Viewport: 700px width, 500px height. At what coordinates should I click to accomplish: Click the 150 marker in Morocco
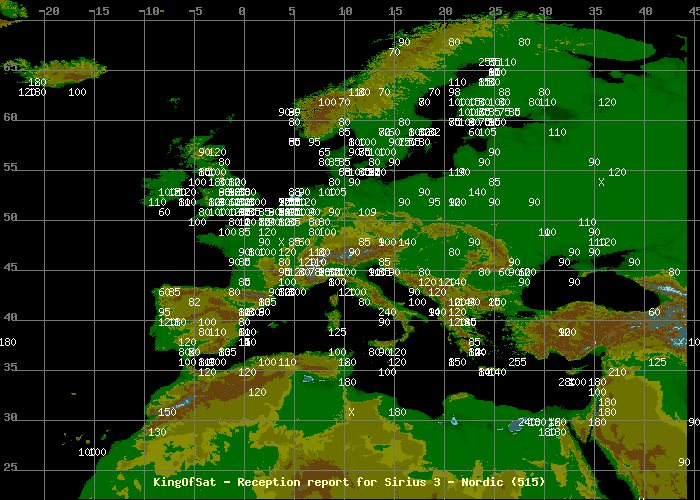click(x=167, y=412)
